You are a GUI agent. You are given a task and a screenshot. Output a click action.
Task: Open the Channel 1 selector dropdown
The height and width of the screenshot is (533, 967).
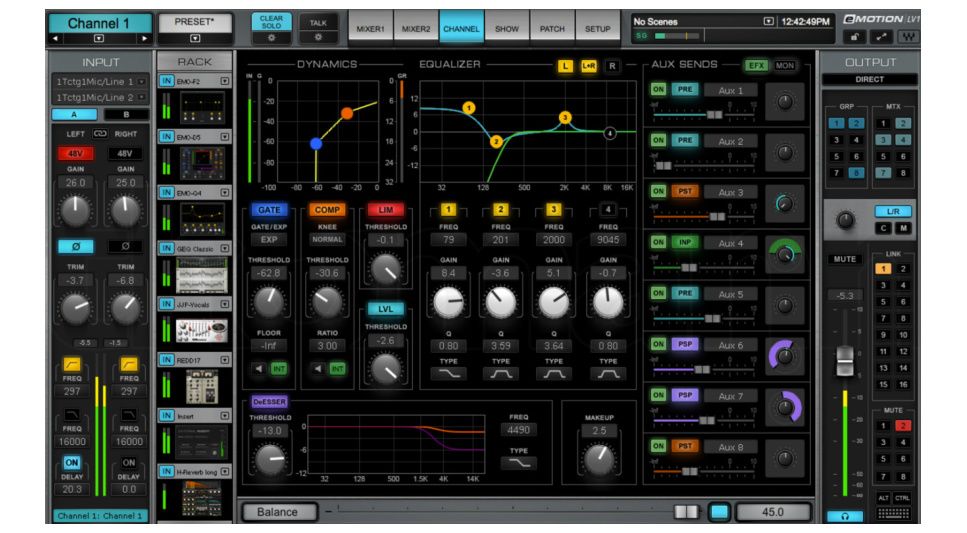99,38
